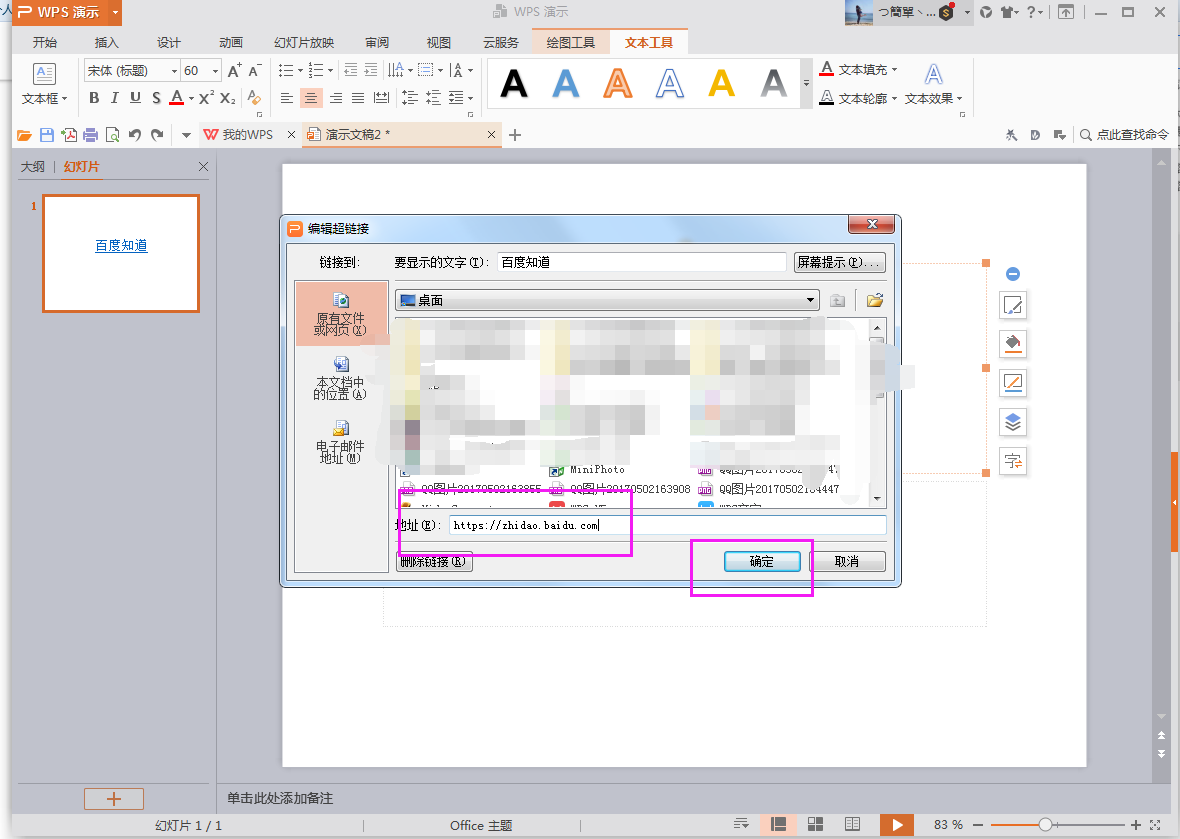Go up one folder level in dialog
1180x839 pixels.
837,300
